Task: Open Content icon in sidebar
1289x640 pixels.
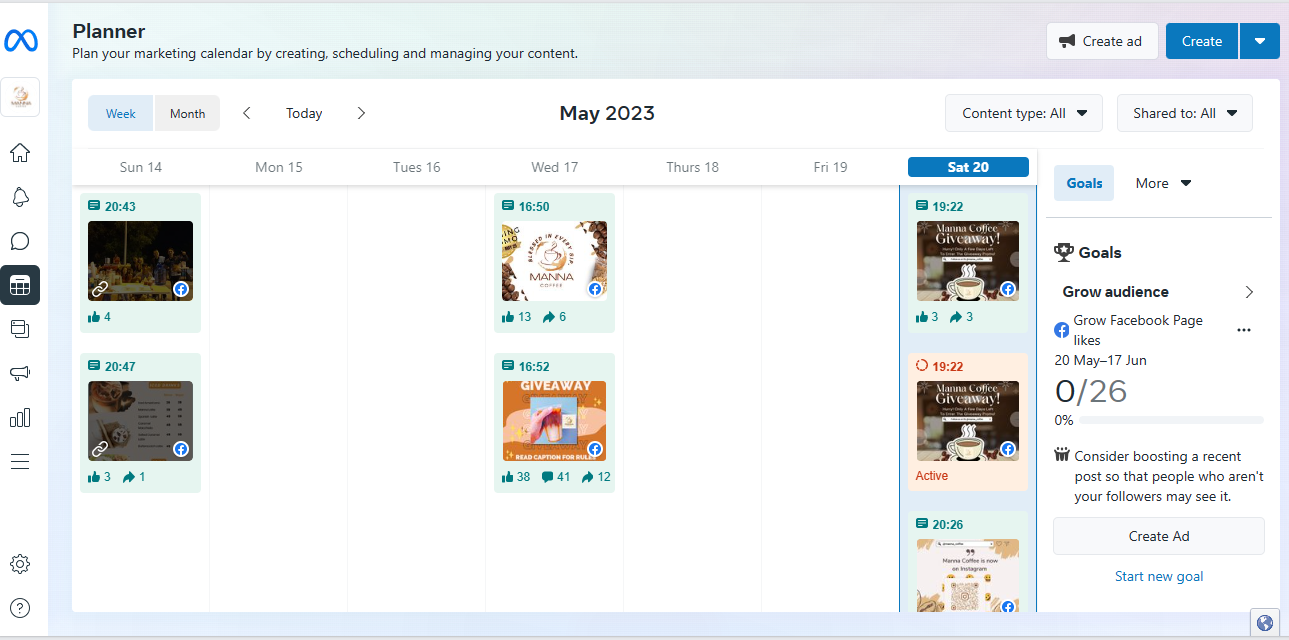Action: [x=20, y=329]
